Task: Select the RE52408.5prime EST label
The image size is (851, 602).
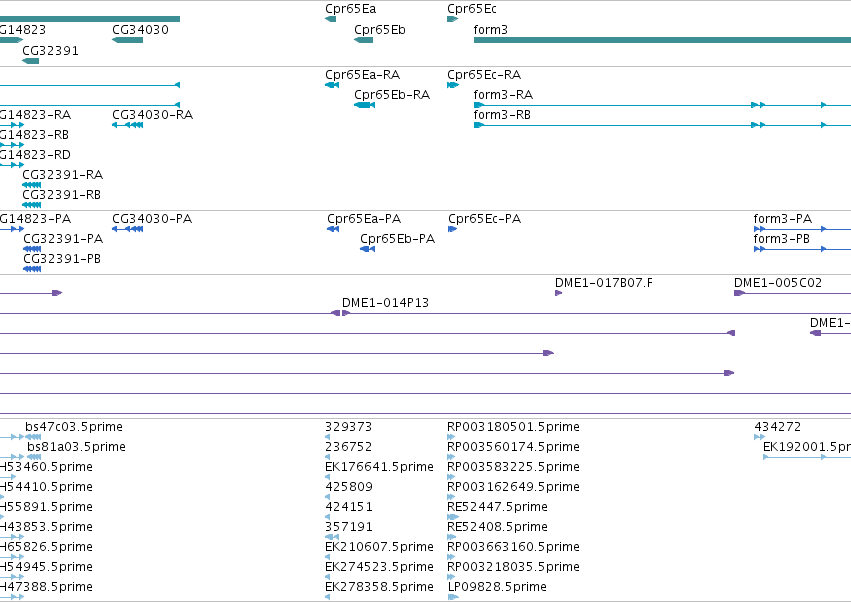Action: [497, 527]
